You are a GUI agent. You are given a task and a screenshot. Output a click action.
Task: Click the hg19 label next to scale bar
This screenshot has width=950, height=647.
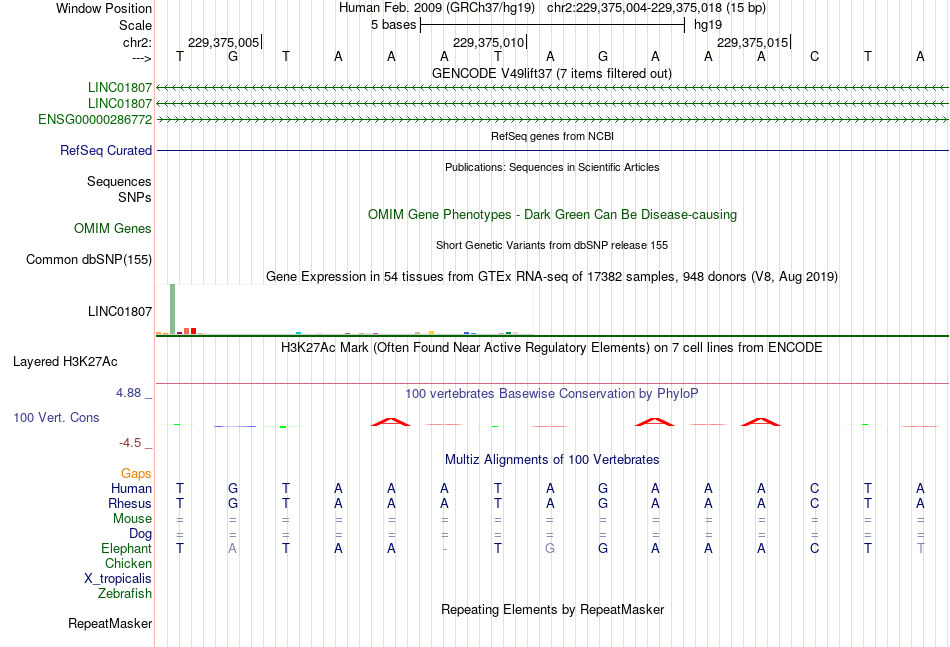tap(708, 25)
